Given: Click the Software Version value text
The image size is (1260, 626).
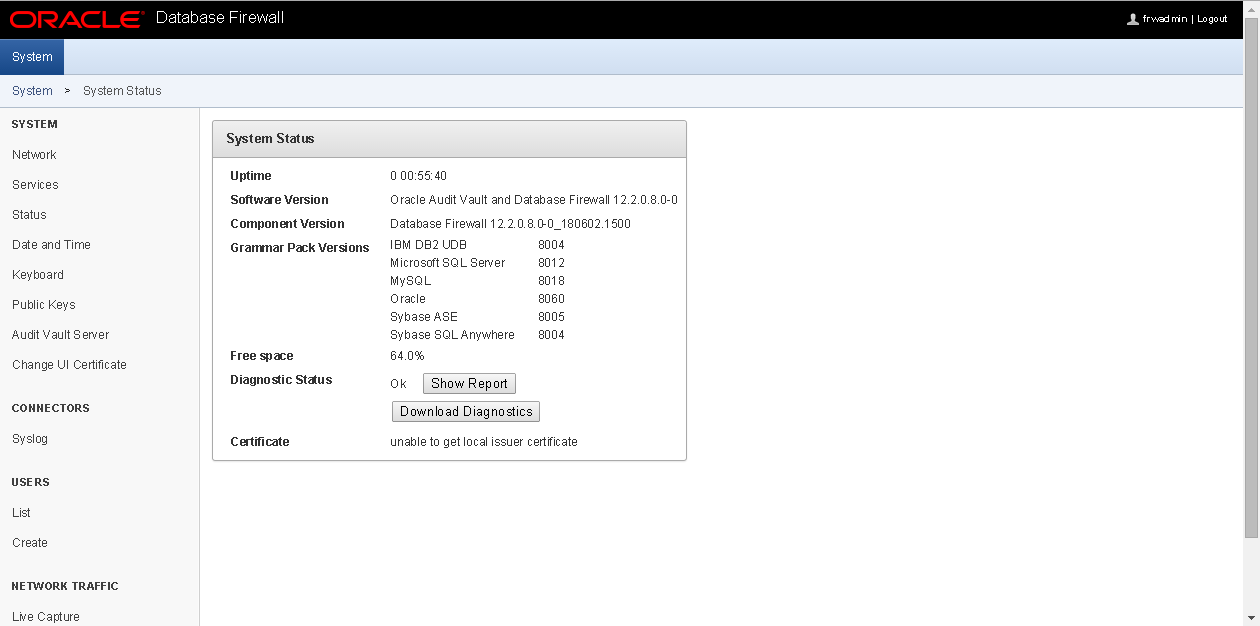Looking at the screenshot, I should (x=534, y=200).
